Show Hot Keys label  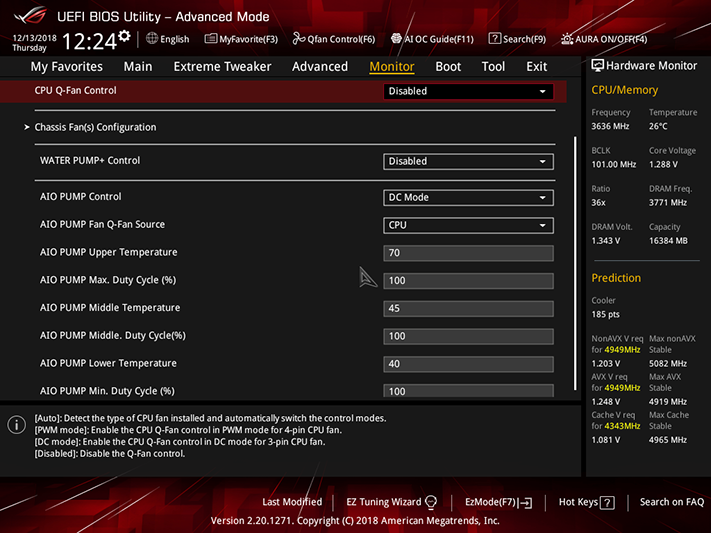pos(578,502)
